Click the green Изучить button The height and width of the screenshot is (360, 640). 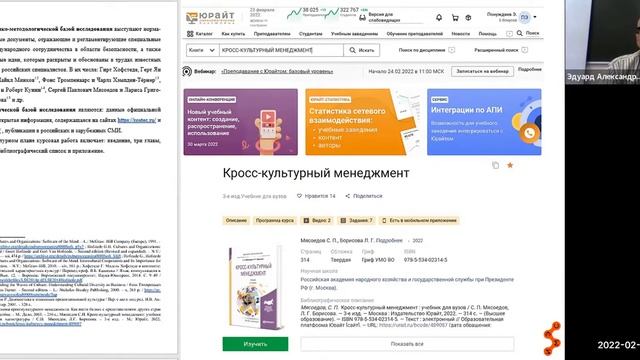coord(255,344)
